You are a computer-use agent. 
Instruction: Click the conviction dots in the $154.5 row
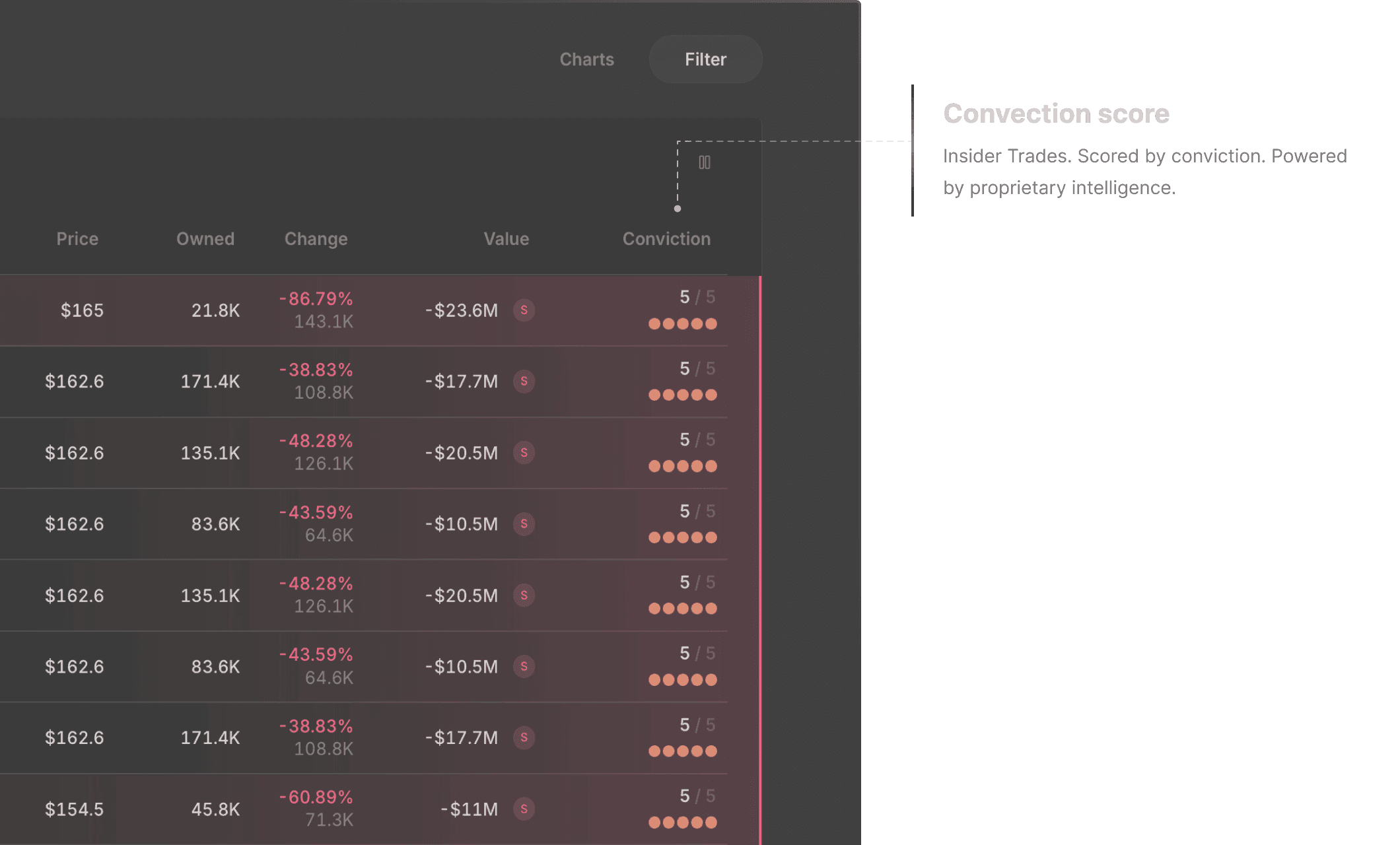682,823
